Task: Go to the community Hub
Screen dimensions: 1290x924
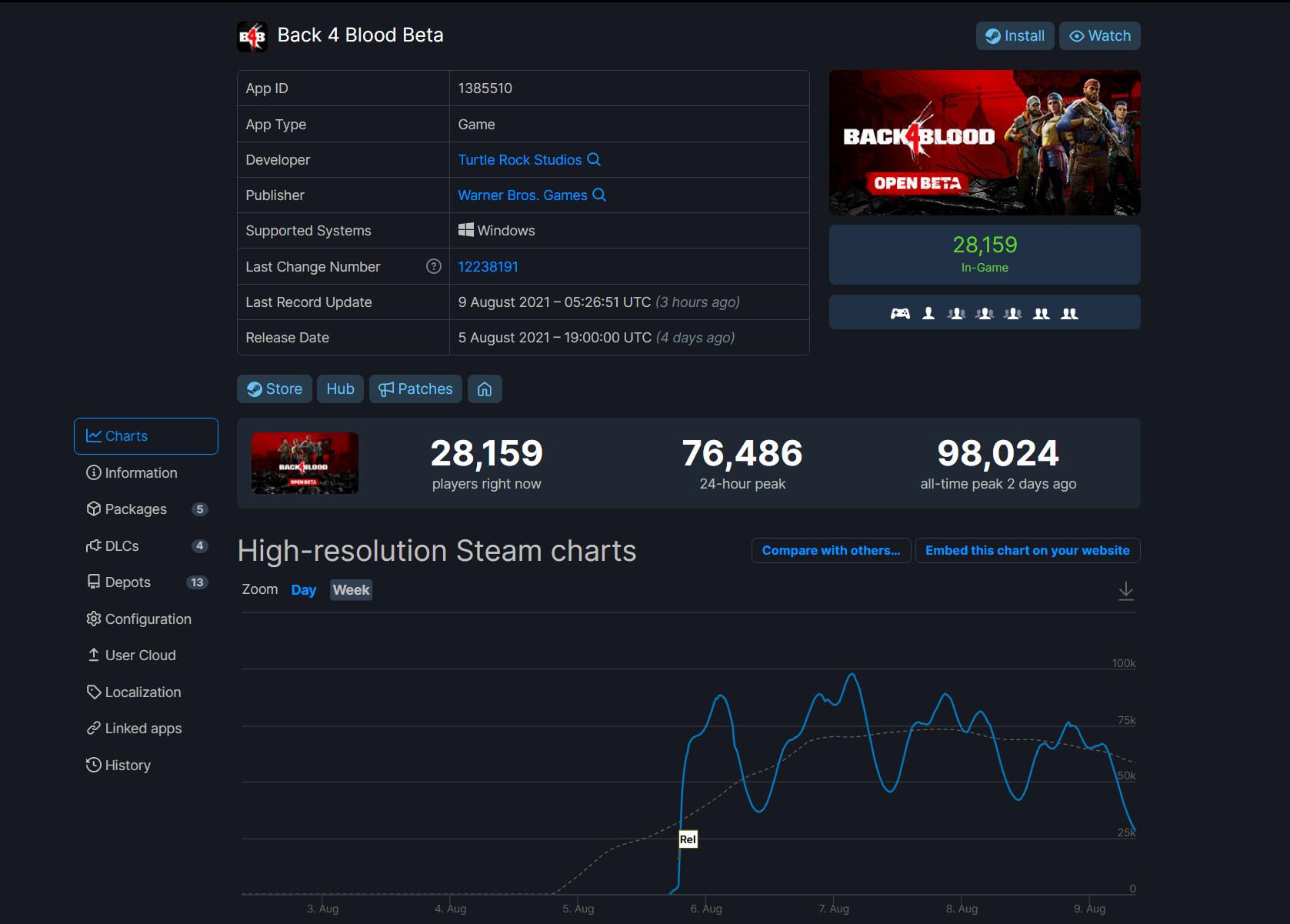Action: click(x=340, y=389)
